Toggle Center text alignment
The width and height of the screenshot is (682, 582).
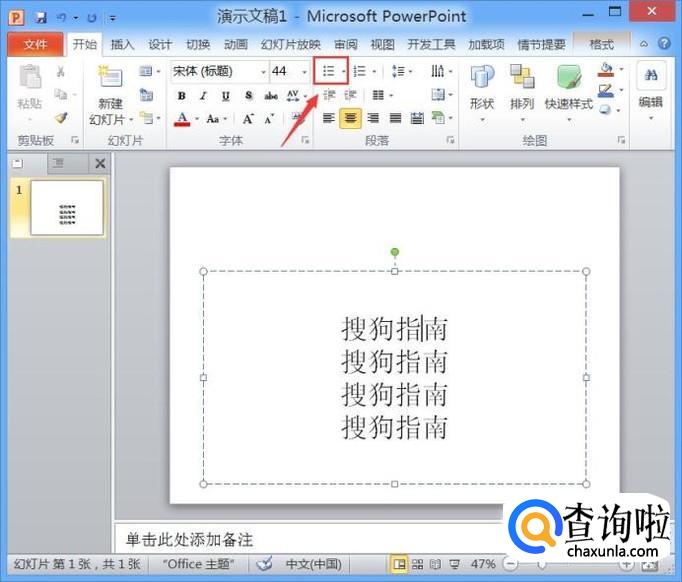point(351,118)
